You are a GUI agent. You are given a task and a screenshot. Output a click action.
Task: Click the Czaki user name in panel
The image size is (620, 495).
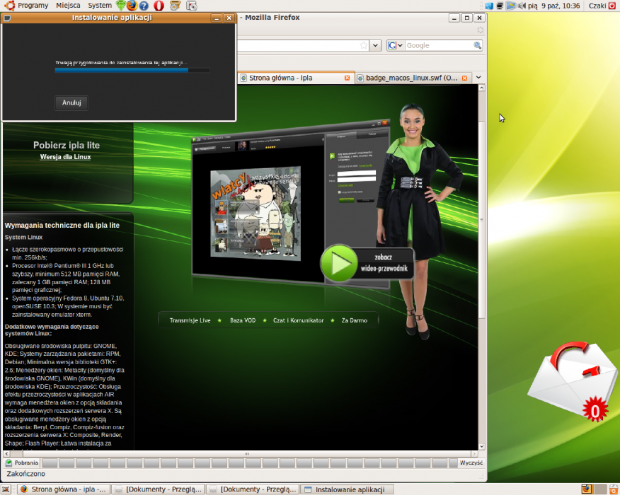pos(597,6)
